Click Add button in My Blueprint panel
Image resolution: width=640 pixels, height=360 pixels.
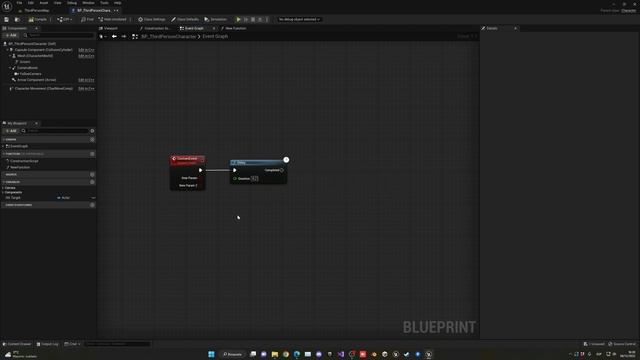[x=11, y=131]
